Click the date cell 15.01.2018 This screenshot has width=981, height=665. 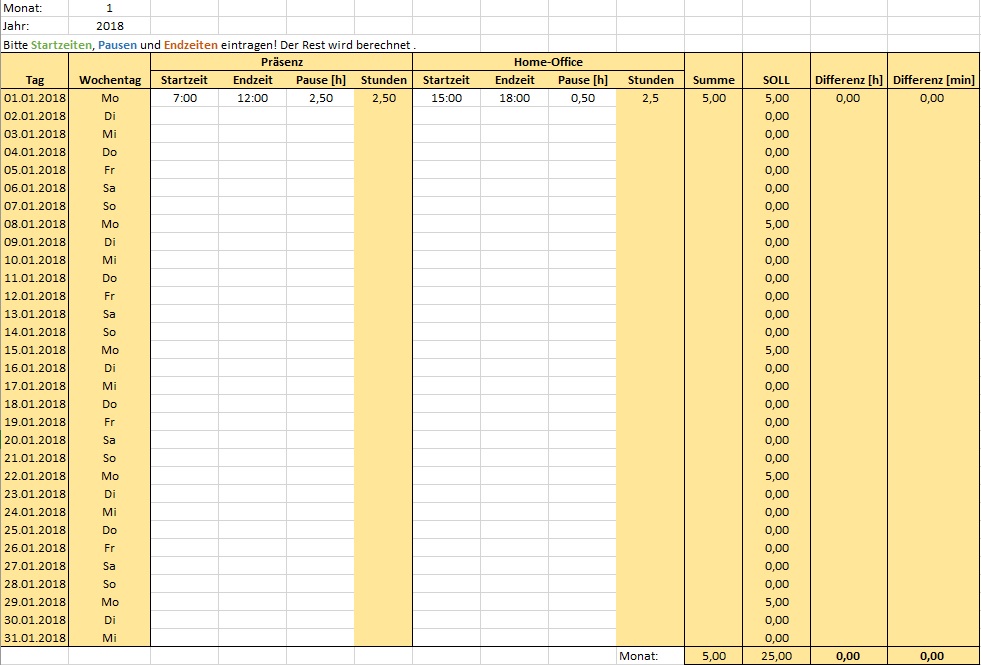[x=34, y=350]
